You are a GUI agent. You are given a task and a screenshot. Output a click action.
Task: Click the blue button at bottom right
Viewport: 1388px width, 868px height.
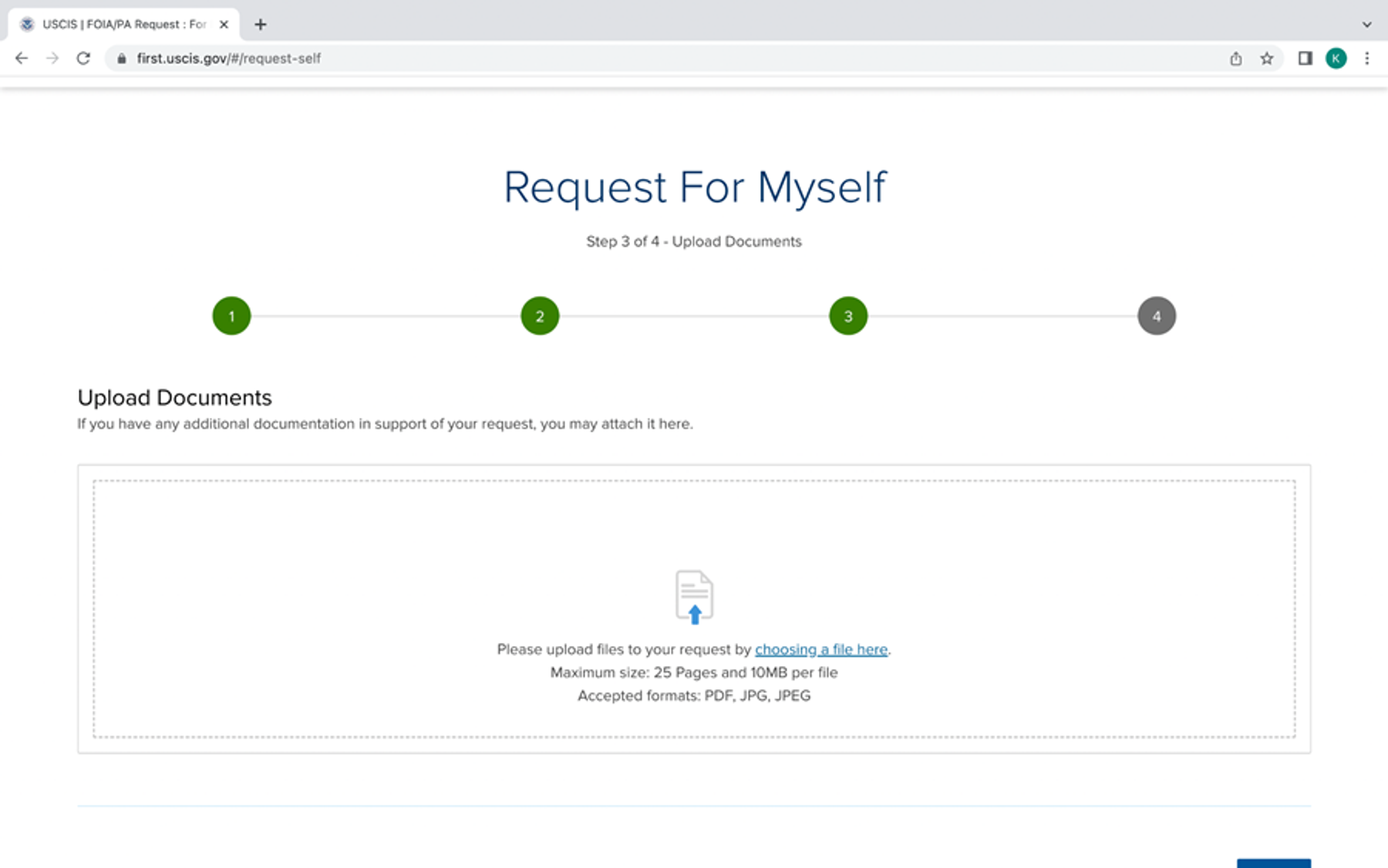[x=1274, y=863]
